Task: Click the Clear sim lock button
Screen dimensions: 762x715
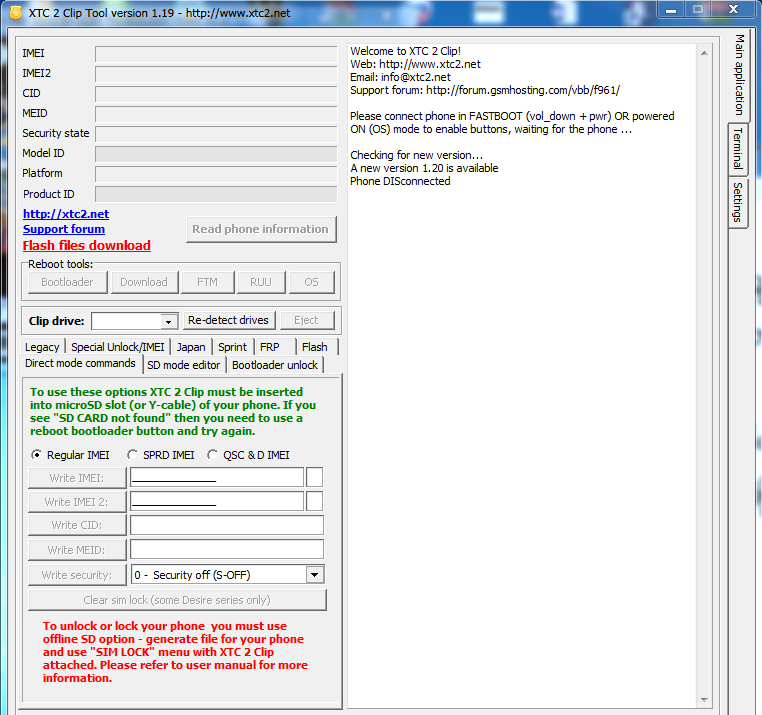Action: tap(177, 600)
